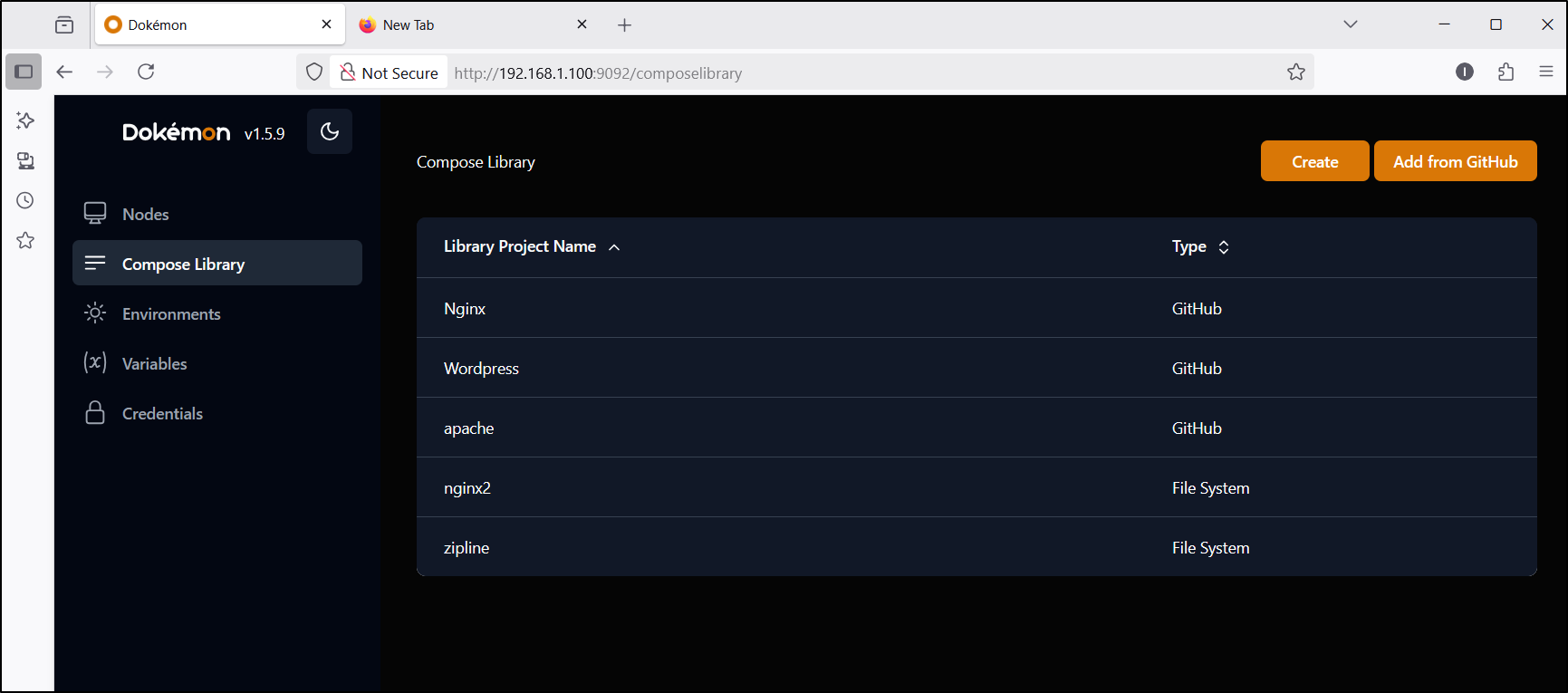Open the Nodes monitor icon
This screenshot has width=1568, height=693.
click(95, 213)
